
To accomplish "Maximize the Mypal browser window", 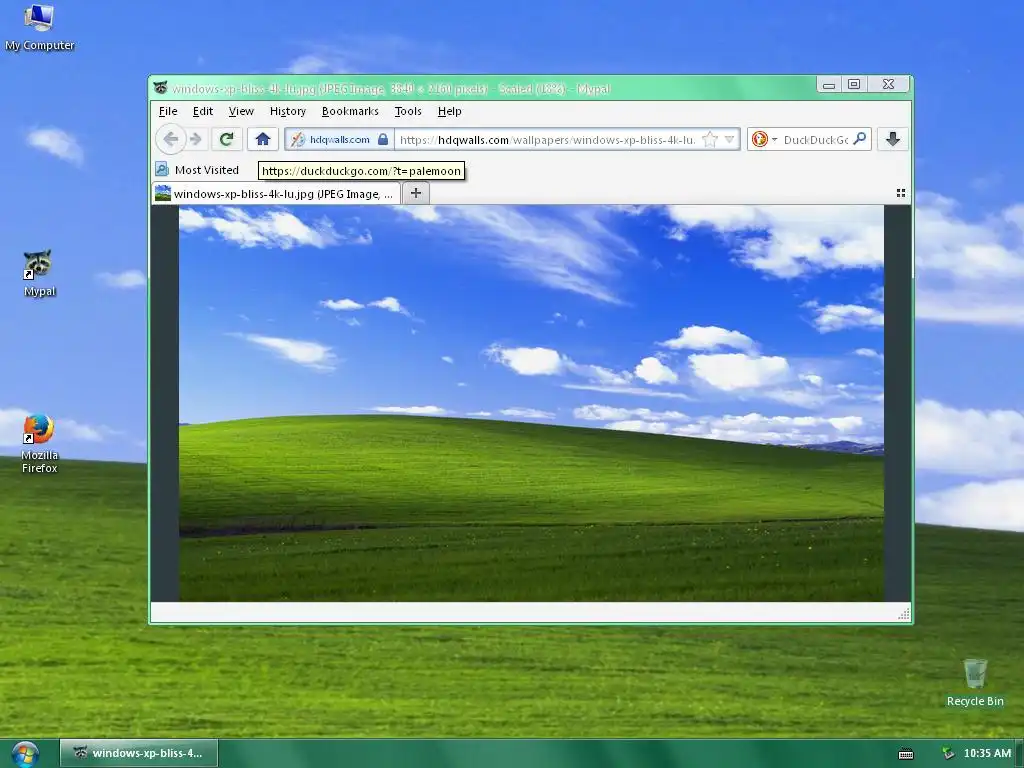I will point(854,84).
